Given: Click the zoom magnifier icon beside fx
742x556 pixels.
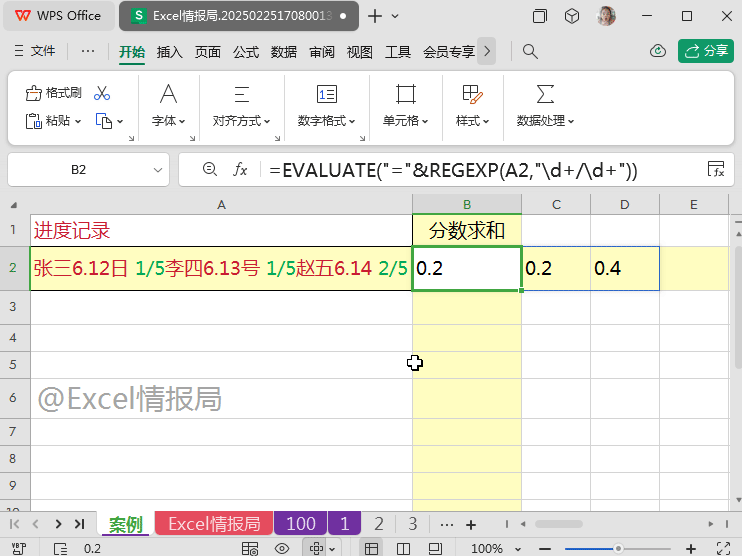Looking at the screenshot, I should click(209, 170).
